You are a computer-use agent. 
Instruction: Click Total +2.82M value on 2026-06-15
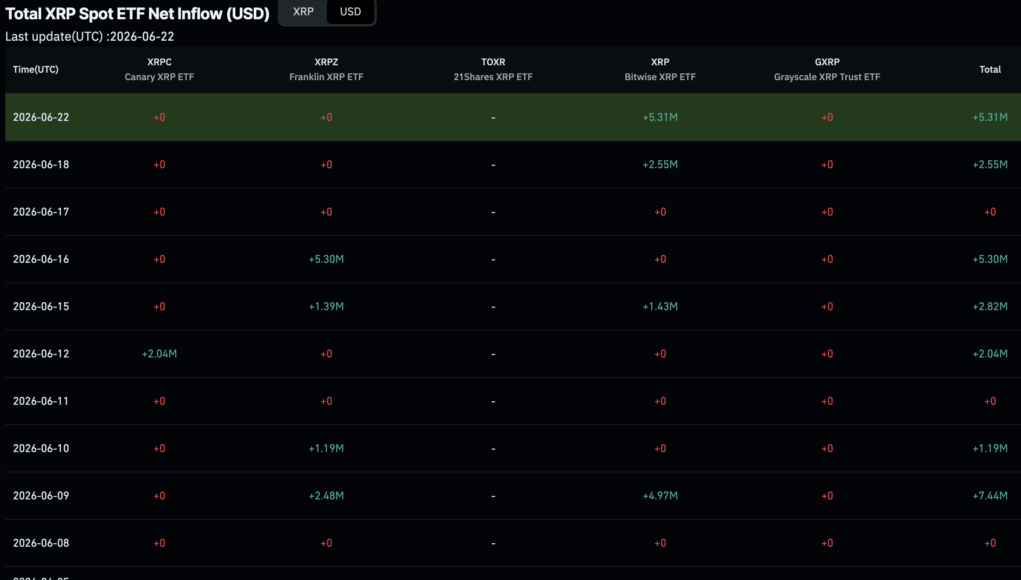pos(990,307)
